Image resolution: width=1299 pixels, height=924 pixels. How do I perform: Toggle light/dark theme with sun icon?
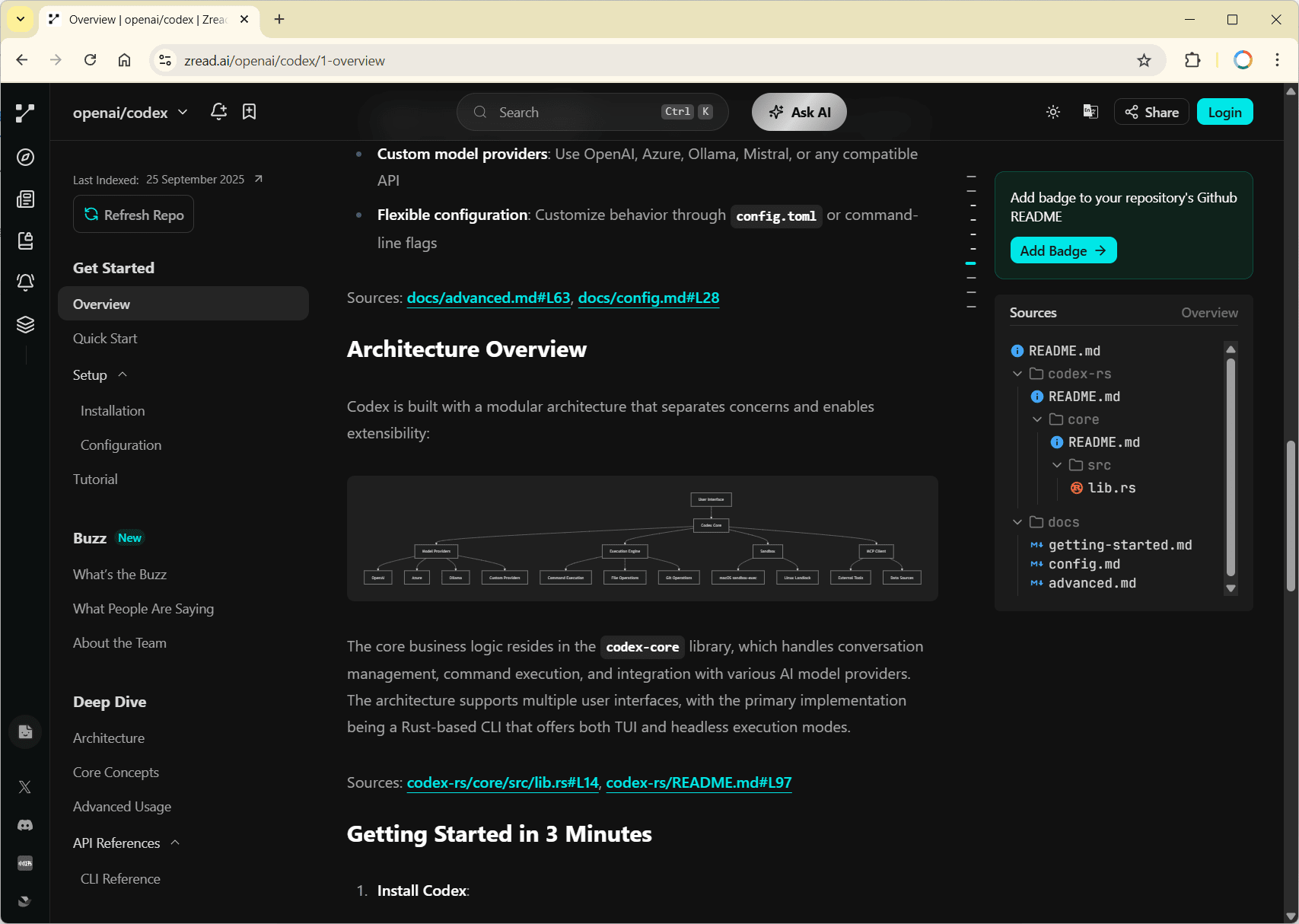(1053, 112)
